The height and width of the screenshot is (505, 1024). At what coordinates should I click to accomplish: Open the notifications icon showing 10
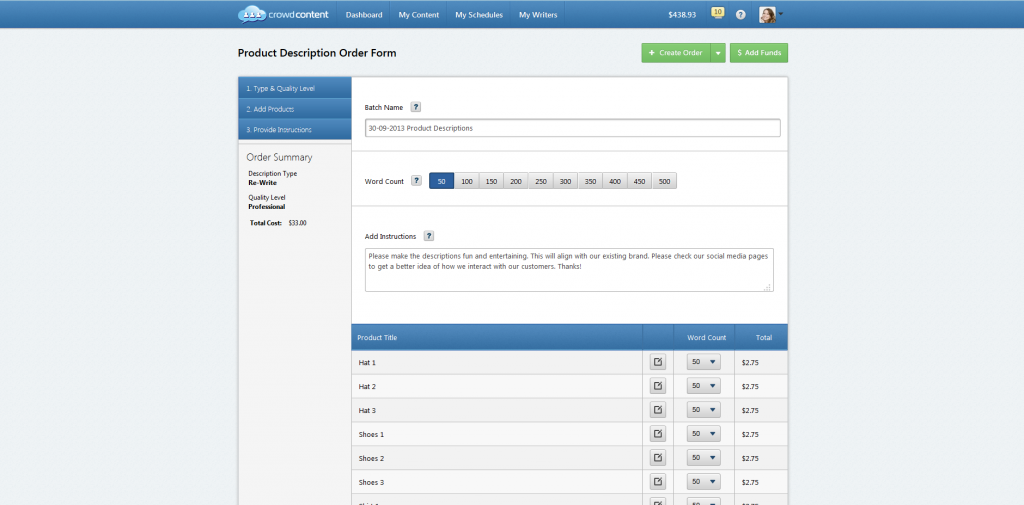pos(717,13)
